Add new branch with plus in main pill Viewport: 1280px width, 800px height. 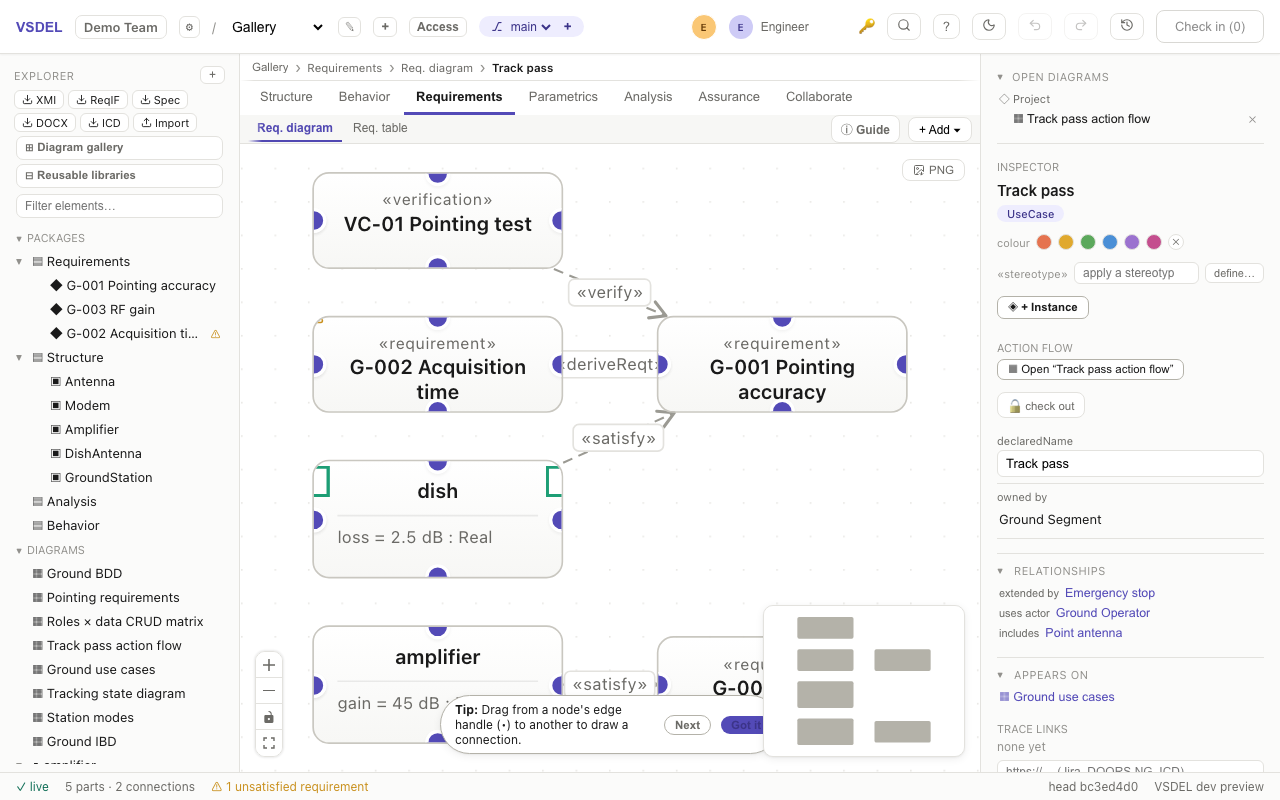(x=568, y=27)
